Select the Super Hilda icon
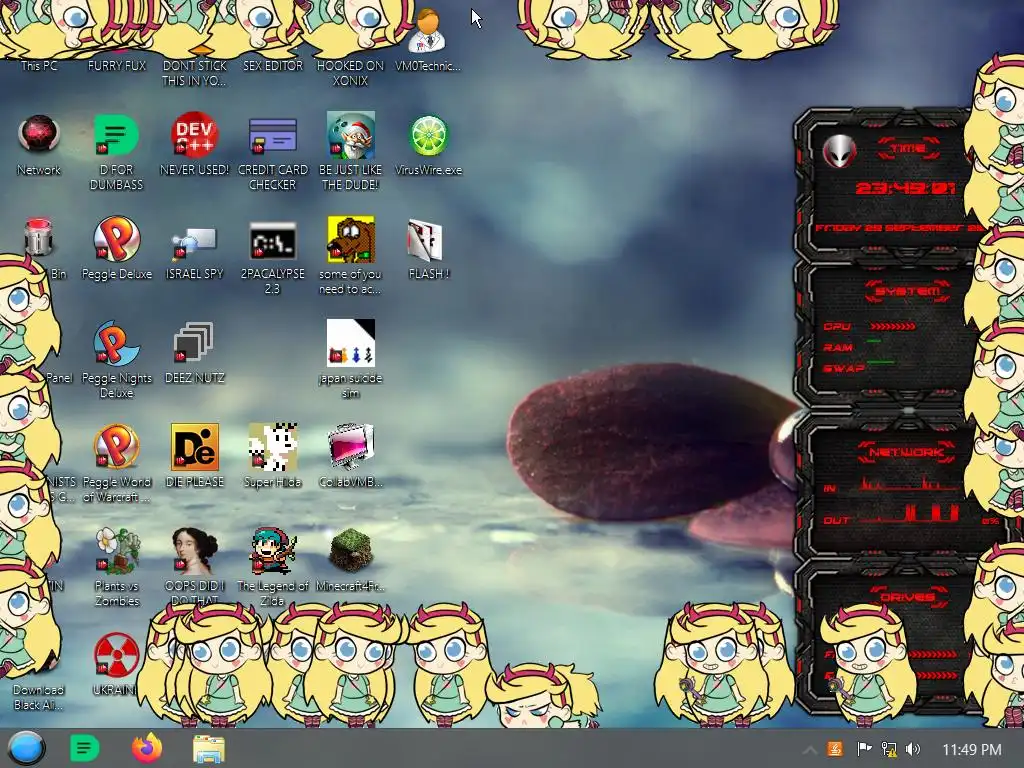This screenshot has width=1024, height=768. click(272, 447)
